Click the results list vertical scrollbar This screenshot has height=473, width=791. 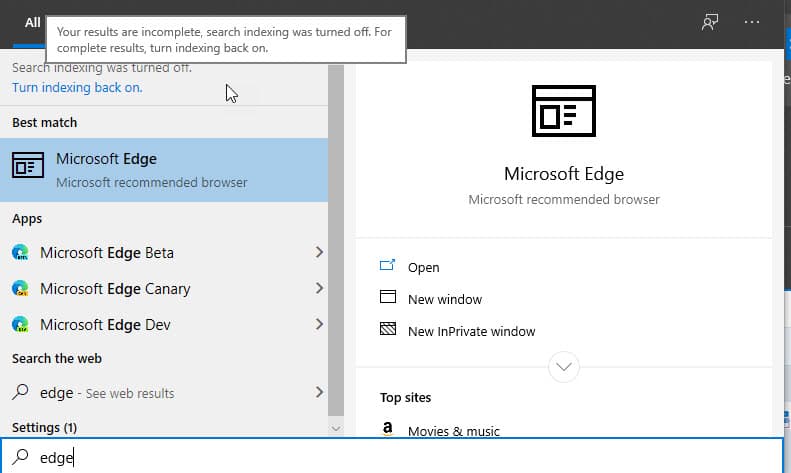coord(335,241)
